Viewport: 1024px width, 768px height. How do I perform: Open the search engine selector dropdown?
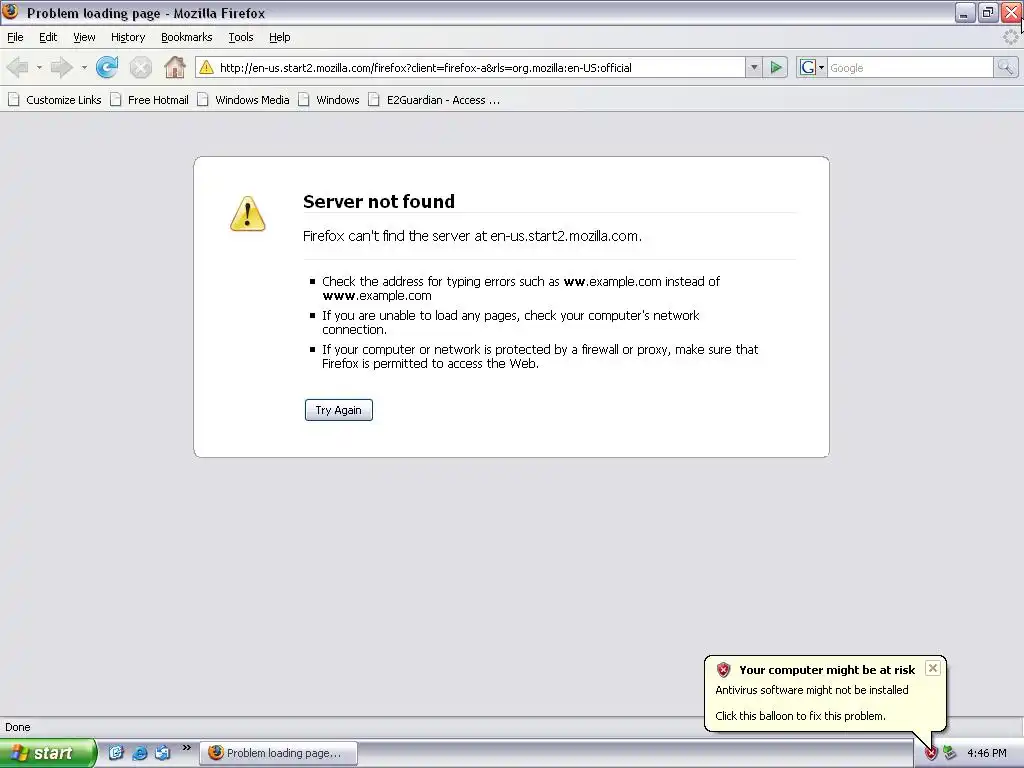(x=821, y=67)
